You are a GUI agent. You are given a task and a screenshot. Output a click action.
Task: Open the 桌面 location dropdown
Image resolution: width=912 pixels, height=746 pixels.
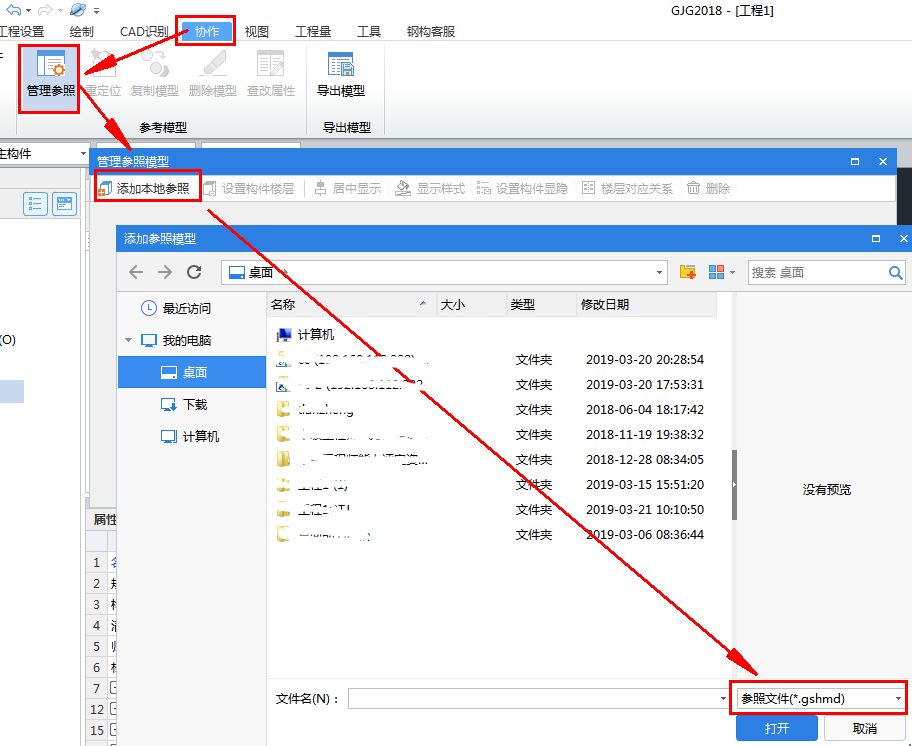point(658,272)
